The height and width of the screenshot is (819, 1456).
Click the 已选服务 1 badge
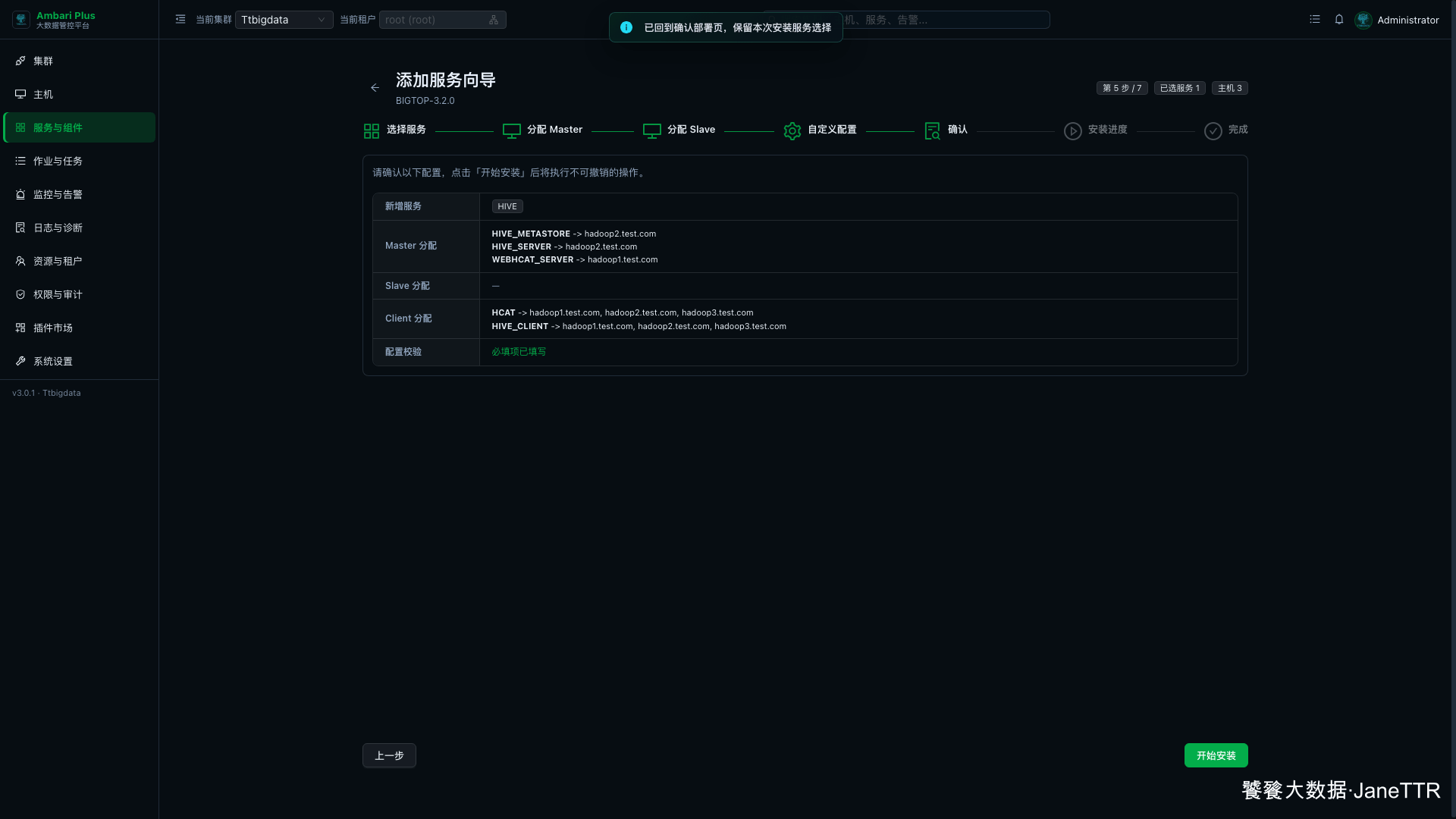[1180, 88]
